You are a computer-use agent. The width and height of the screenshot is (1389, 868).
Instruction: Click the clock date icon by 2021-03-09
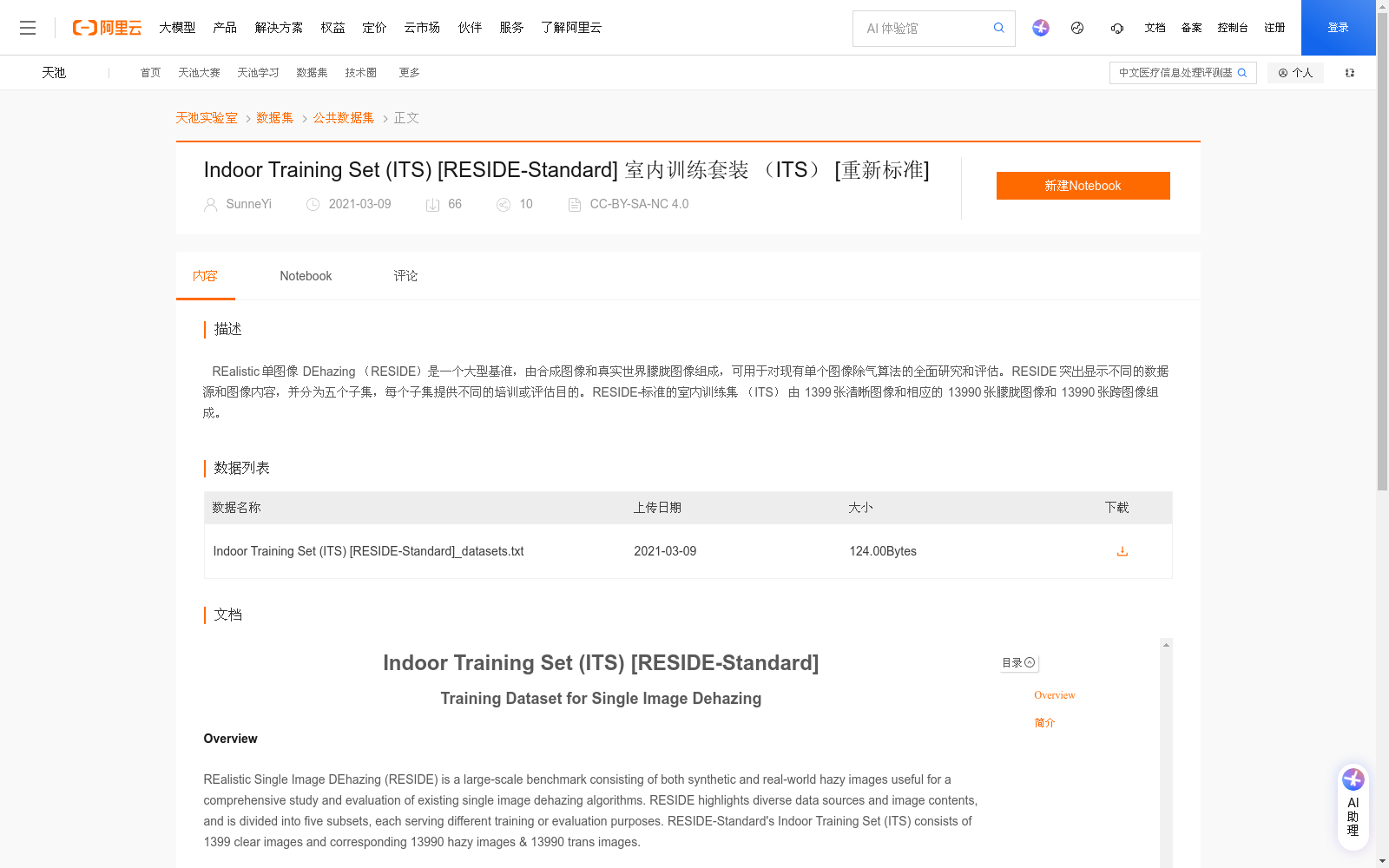(313, 205)
